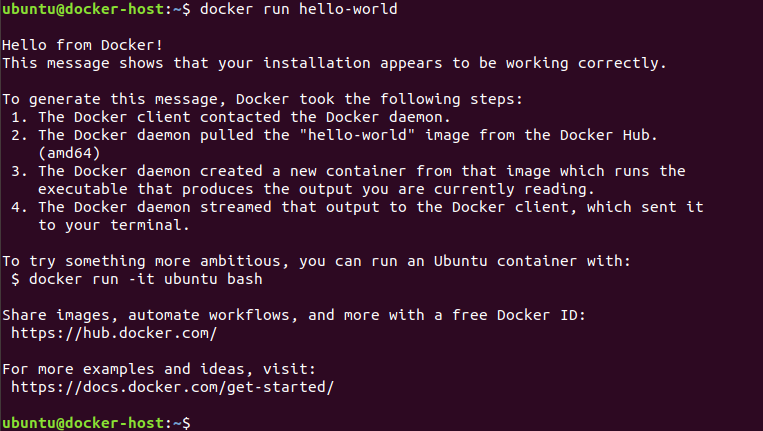Click step 4 about streamed output
The height and width of the screenshot is (431, 763).
(357, 207)
